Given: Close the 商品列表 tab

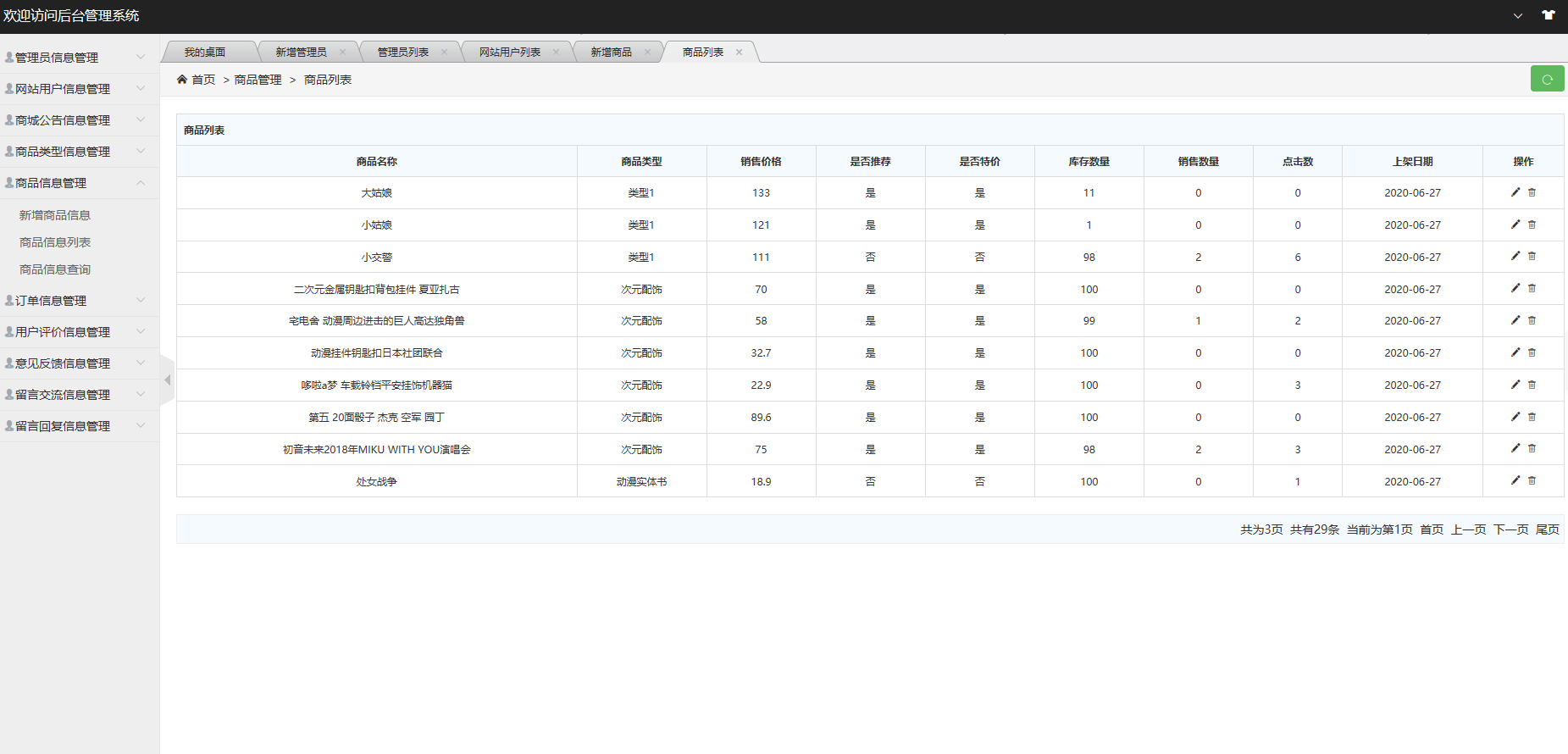Looking at the screenshot, I should tap(739, 52).
